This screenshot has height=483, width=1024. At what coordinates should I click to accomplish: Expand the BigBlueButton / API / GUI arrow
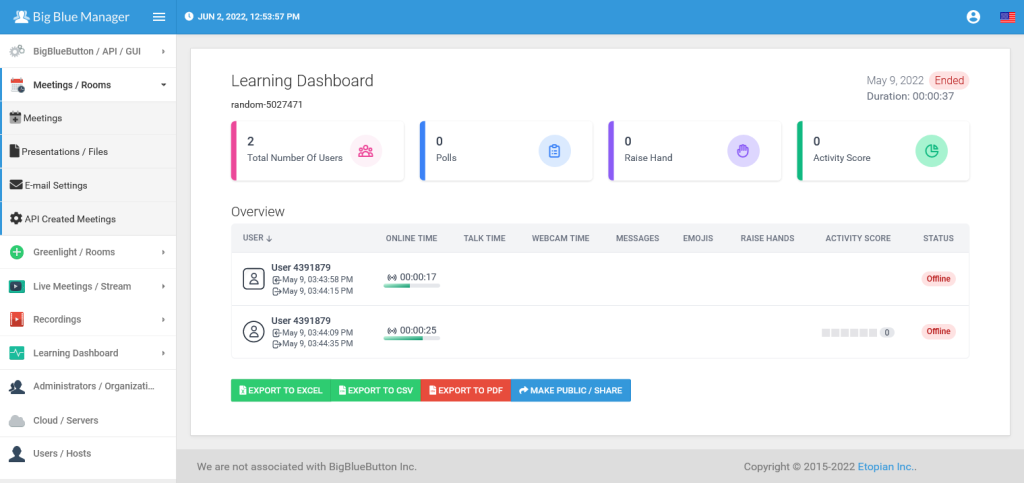click(x=163, y=51)
